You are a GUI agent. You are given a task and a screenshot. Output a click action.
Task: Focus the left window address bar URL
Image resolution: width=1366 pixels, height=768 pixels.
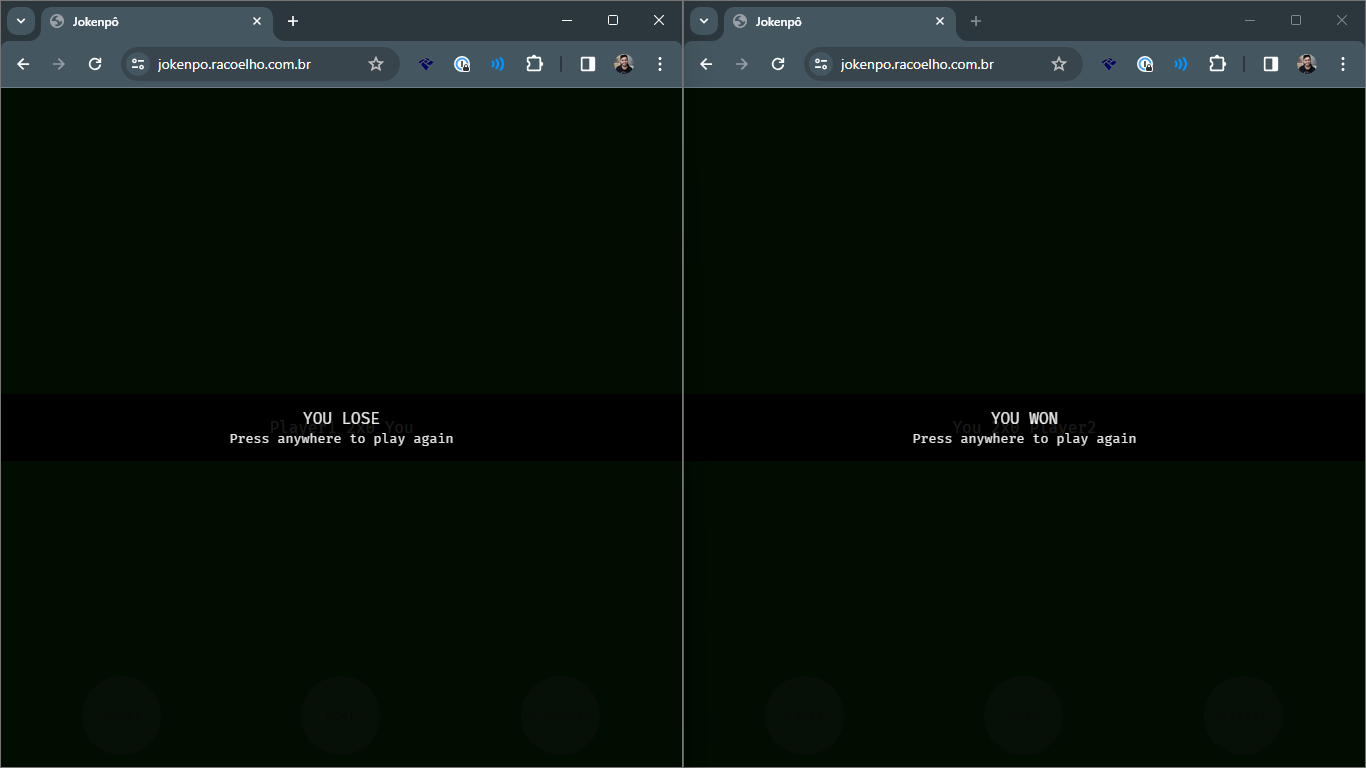coord(234,64)
